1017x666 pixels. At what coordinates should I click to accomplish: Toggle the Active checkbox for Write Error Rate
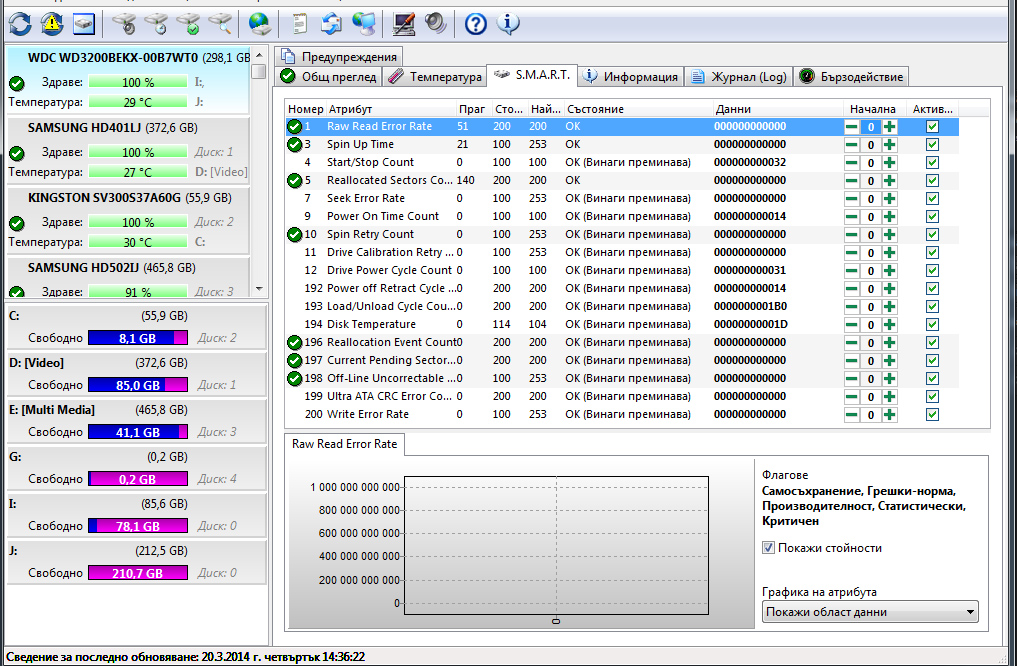(932, 414)
